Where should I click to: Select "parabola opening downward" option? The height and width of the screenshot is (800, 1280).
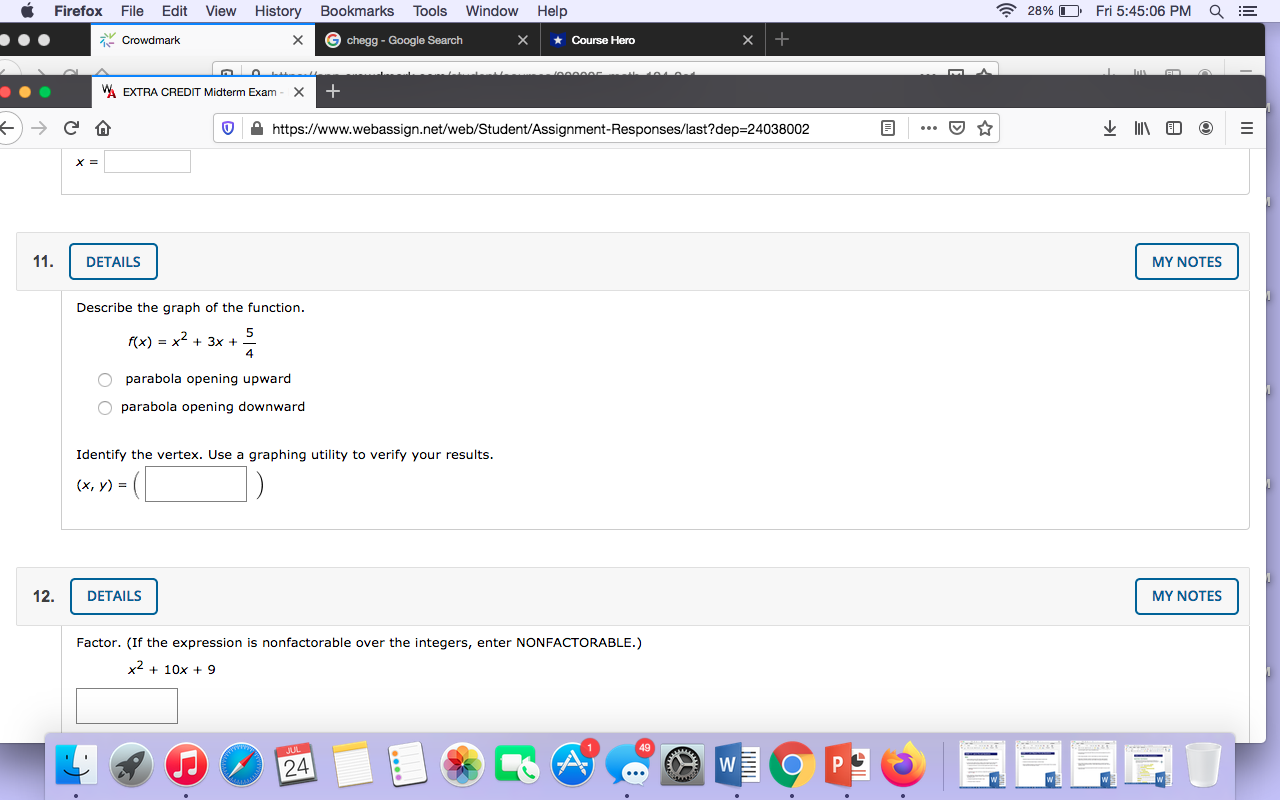pos(105,407)
